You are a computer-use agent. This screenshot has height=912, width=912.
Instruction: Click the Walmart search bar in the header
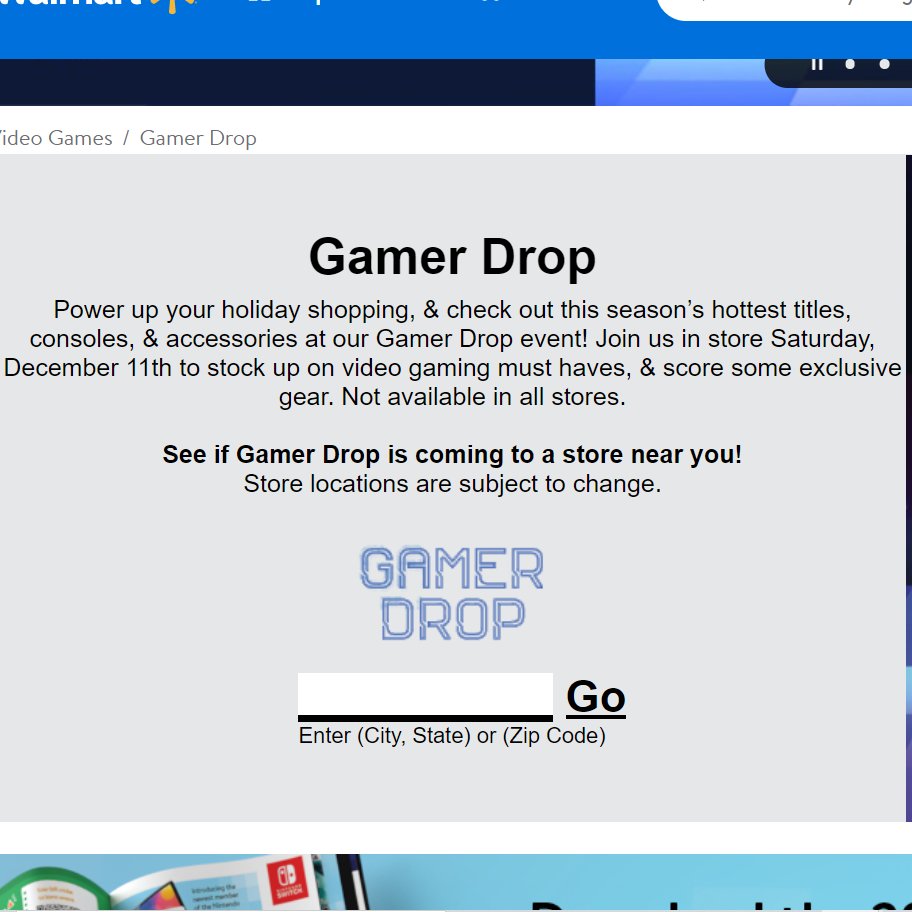[x=784, y=8]
